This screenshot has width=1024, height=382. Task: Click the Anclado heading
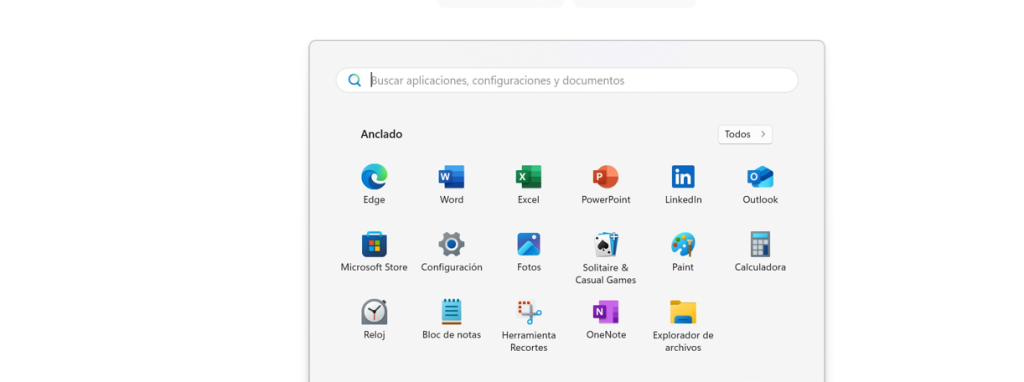click(381, 134)
